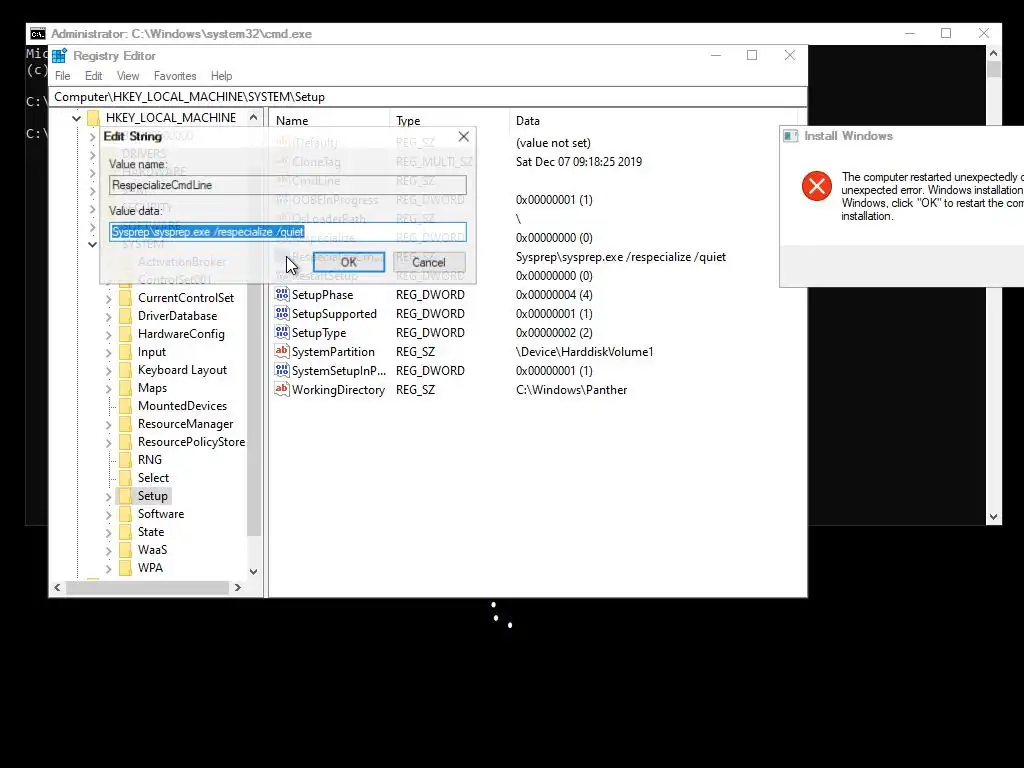Click the Install Windows dialog title icon
The height and width of the screenshot is (768, 1024).
(790, 136)
